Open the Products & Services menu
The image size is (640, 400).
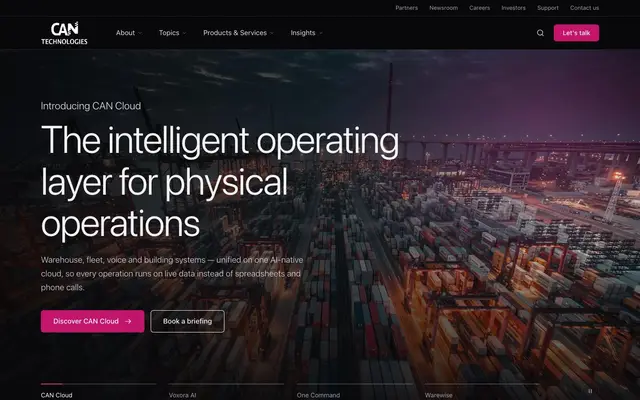[x=238, y=33]
